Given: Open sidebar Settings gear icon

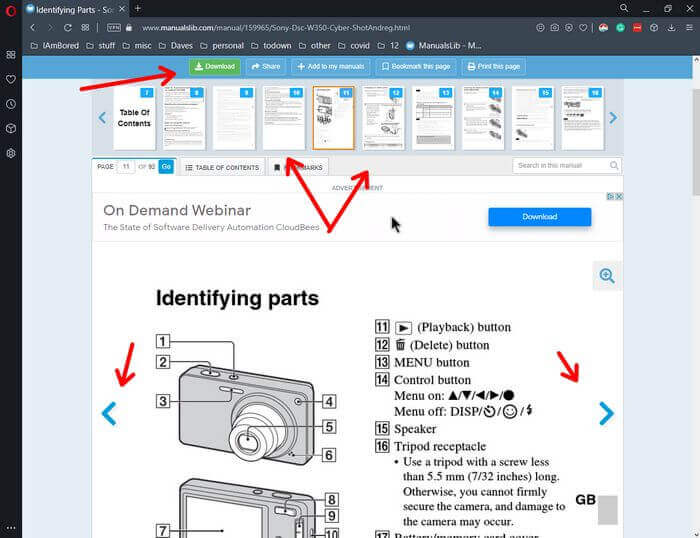Looking at the screenshot, I should (x=11, y=153).
